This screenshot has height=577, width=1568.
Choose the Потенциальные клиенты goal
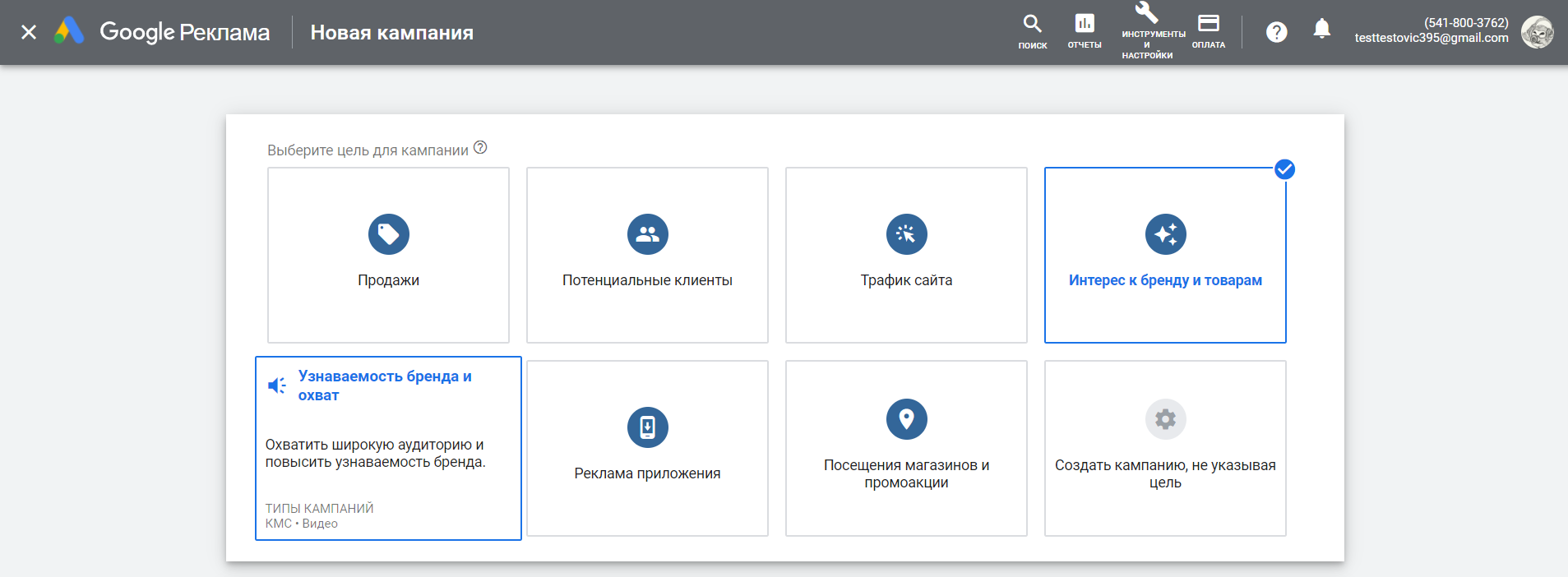647,255
